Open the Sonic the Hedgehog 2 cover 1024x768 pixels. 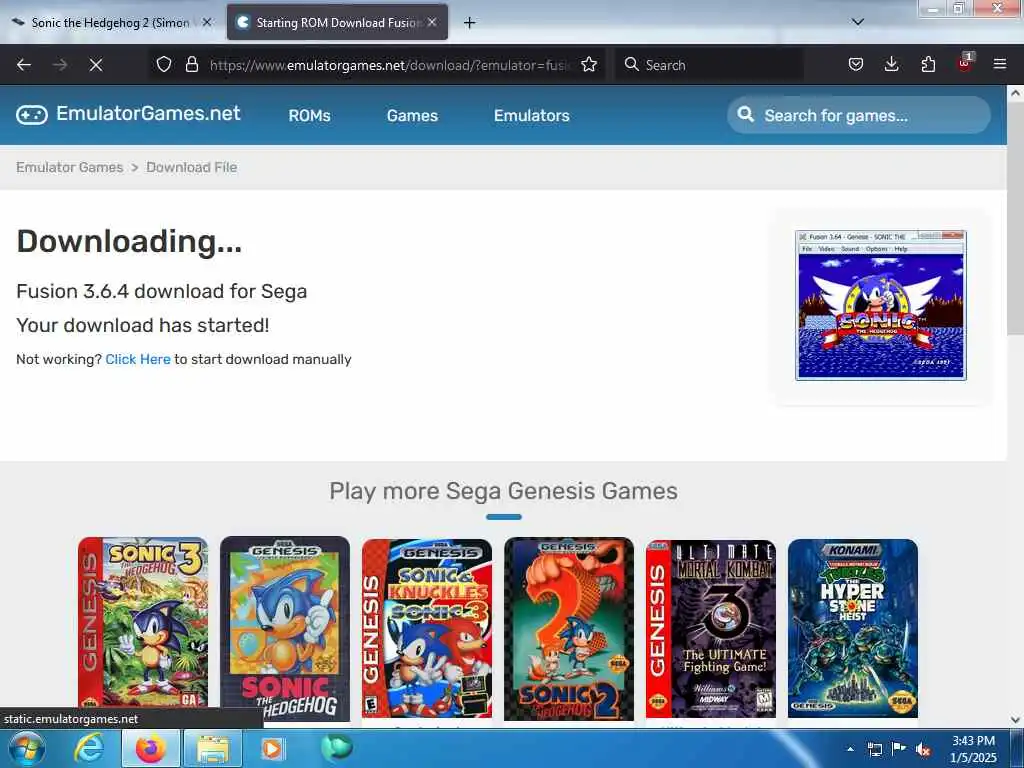point(569,629)
